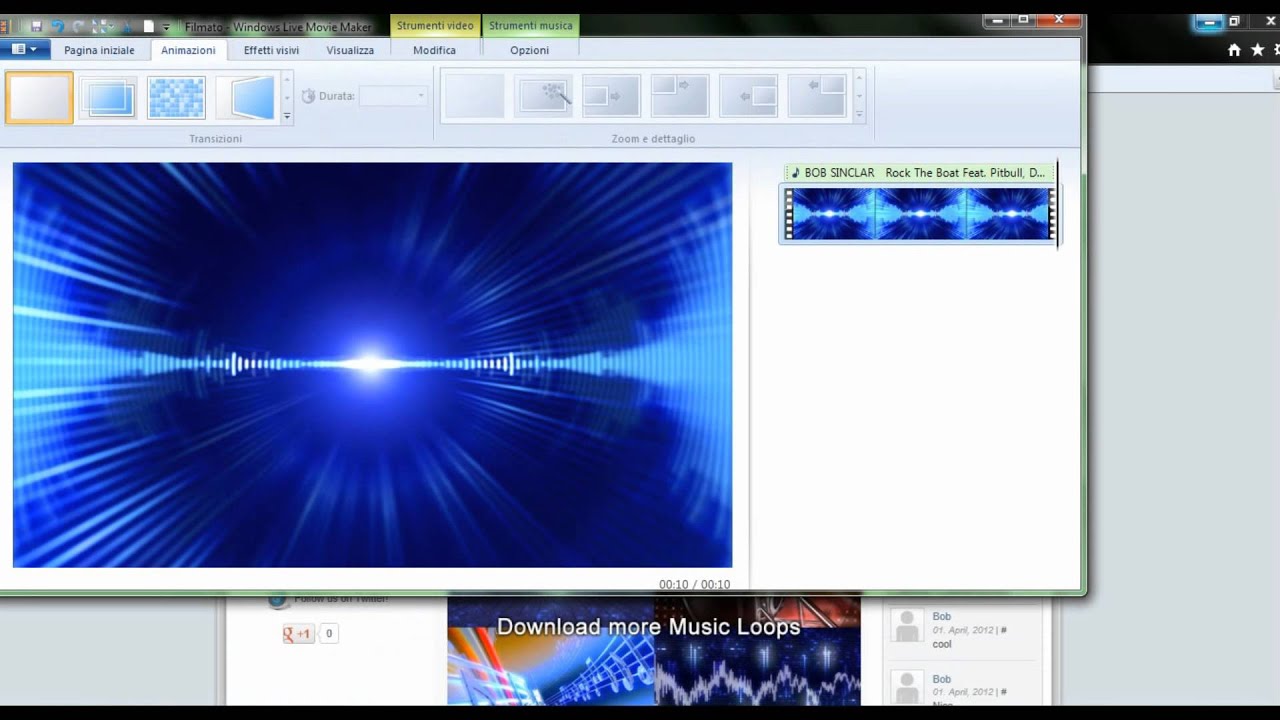Click the new document quick access icon
Screen dimensions: 1280x720
pyautogui.click(x=149, y=27)
